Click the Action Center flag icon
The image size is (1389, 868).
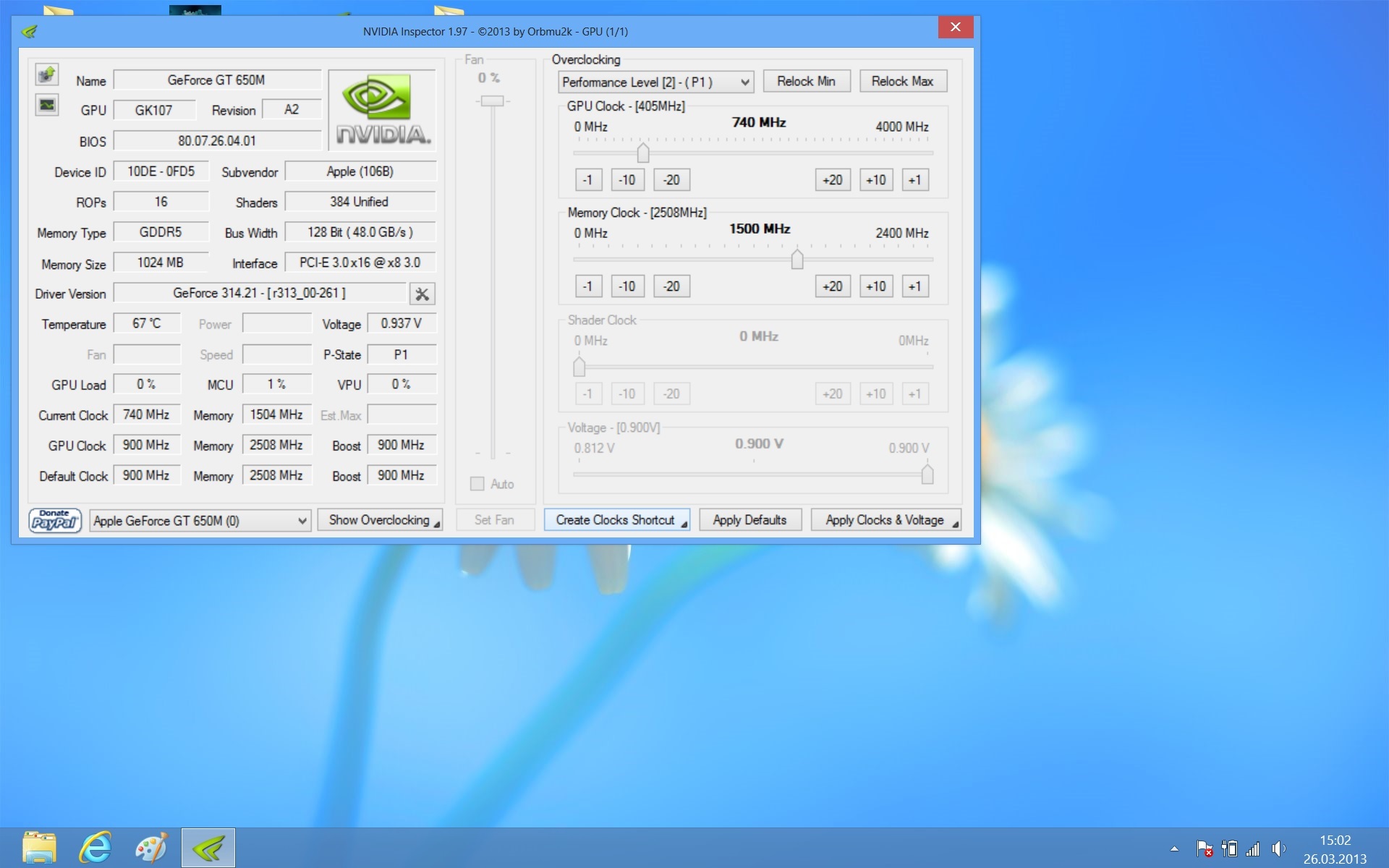1204,848
